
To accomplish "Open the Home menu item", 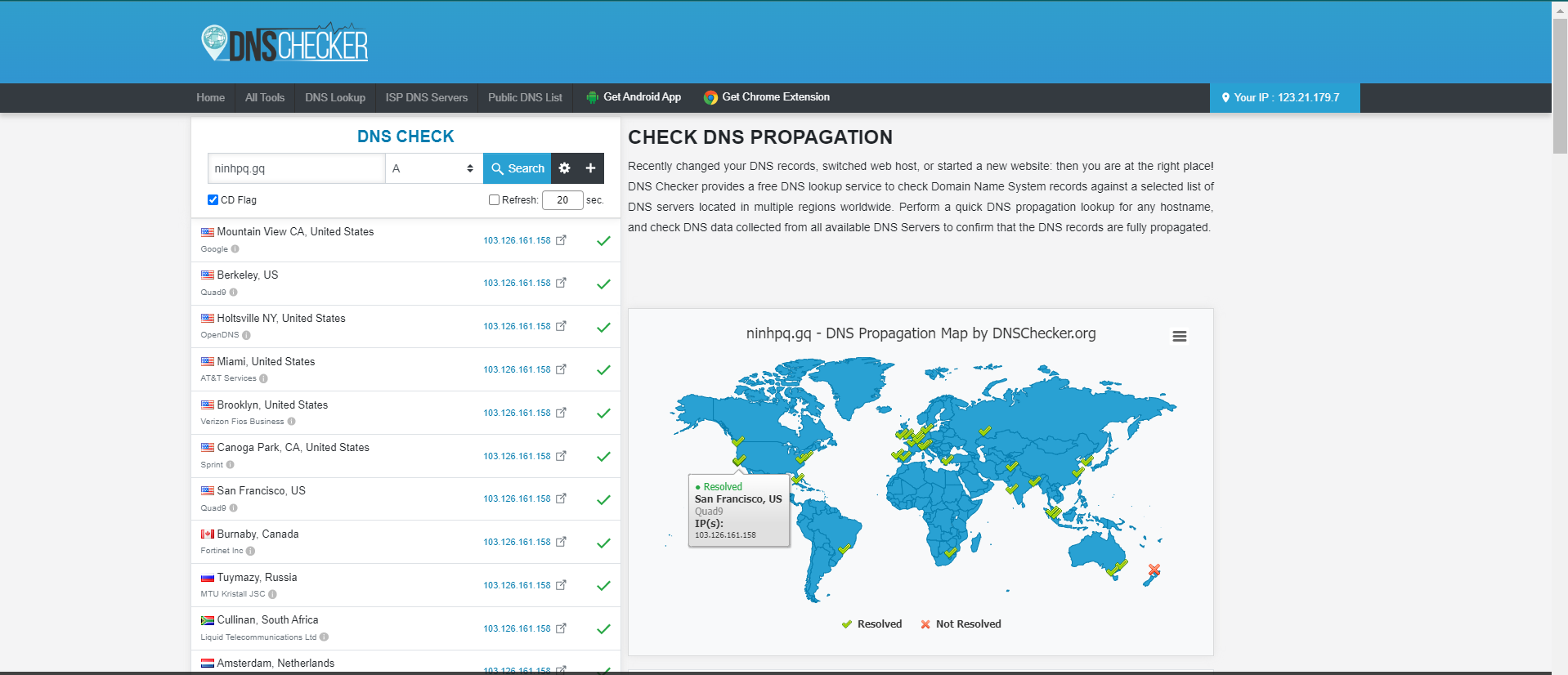I will 210,97.
